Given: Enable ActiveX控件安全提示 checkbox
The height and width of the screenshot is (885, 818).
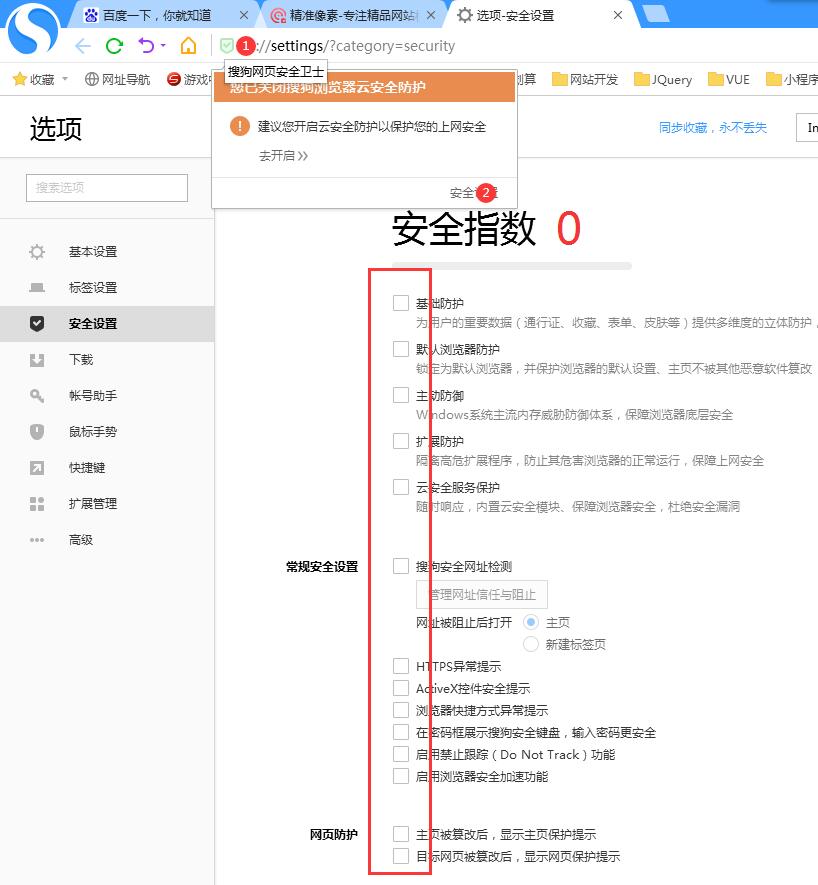Looking at the screenshot, I should 401,688.
